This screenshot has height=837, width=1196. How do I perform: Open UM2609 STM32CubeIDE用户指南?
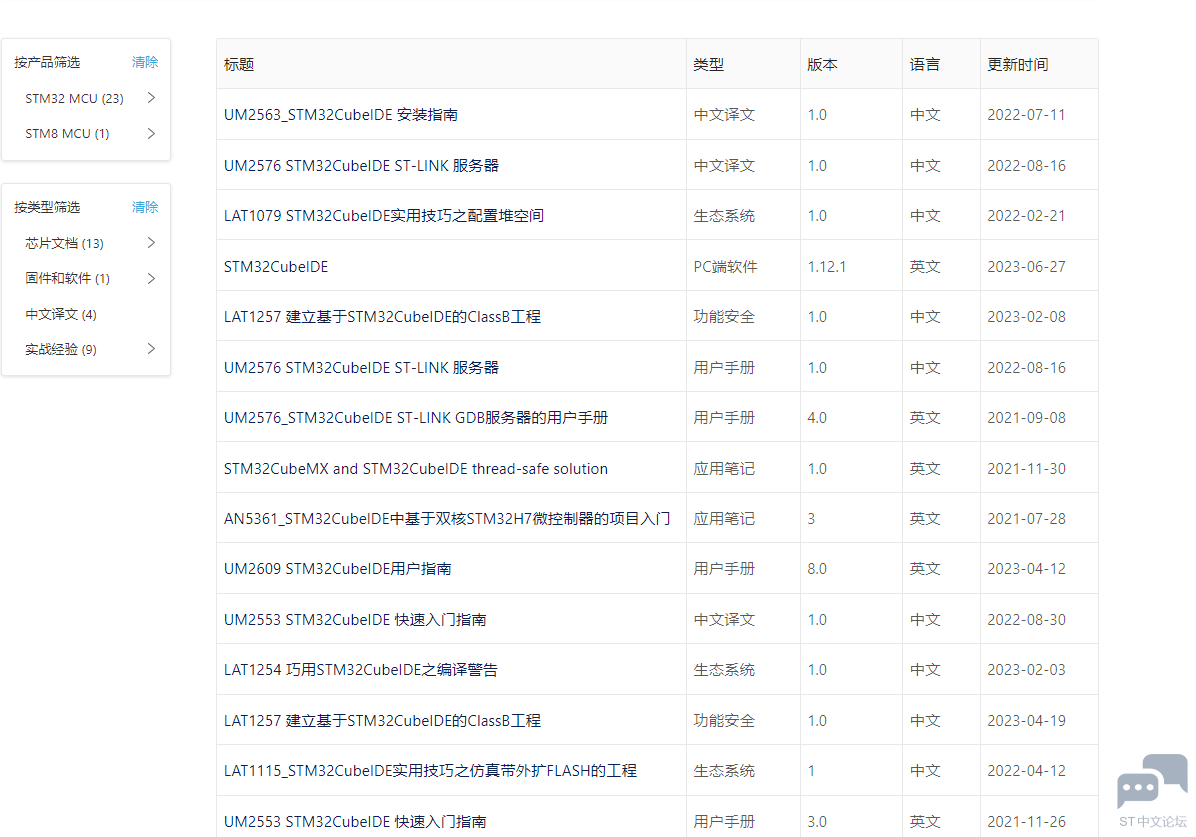337,569
